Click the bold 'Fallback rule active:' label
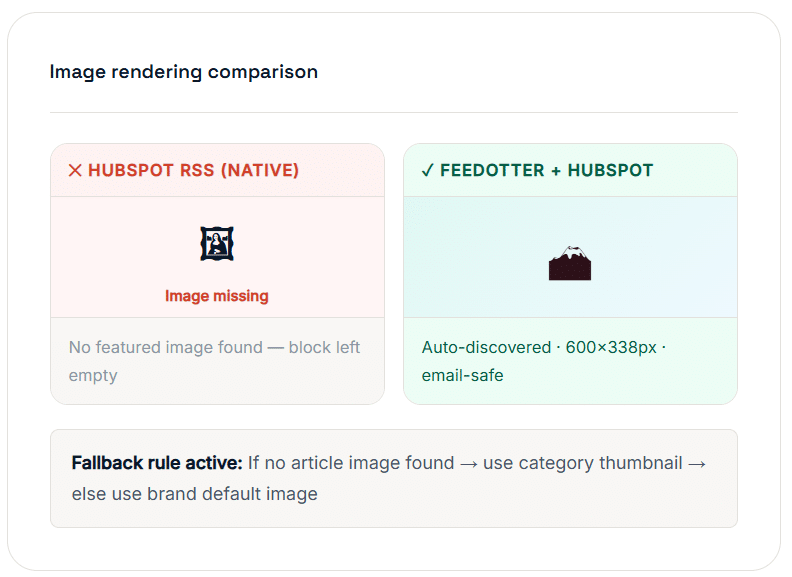Screen dimensions: 792x577 (157, 463)
